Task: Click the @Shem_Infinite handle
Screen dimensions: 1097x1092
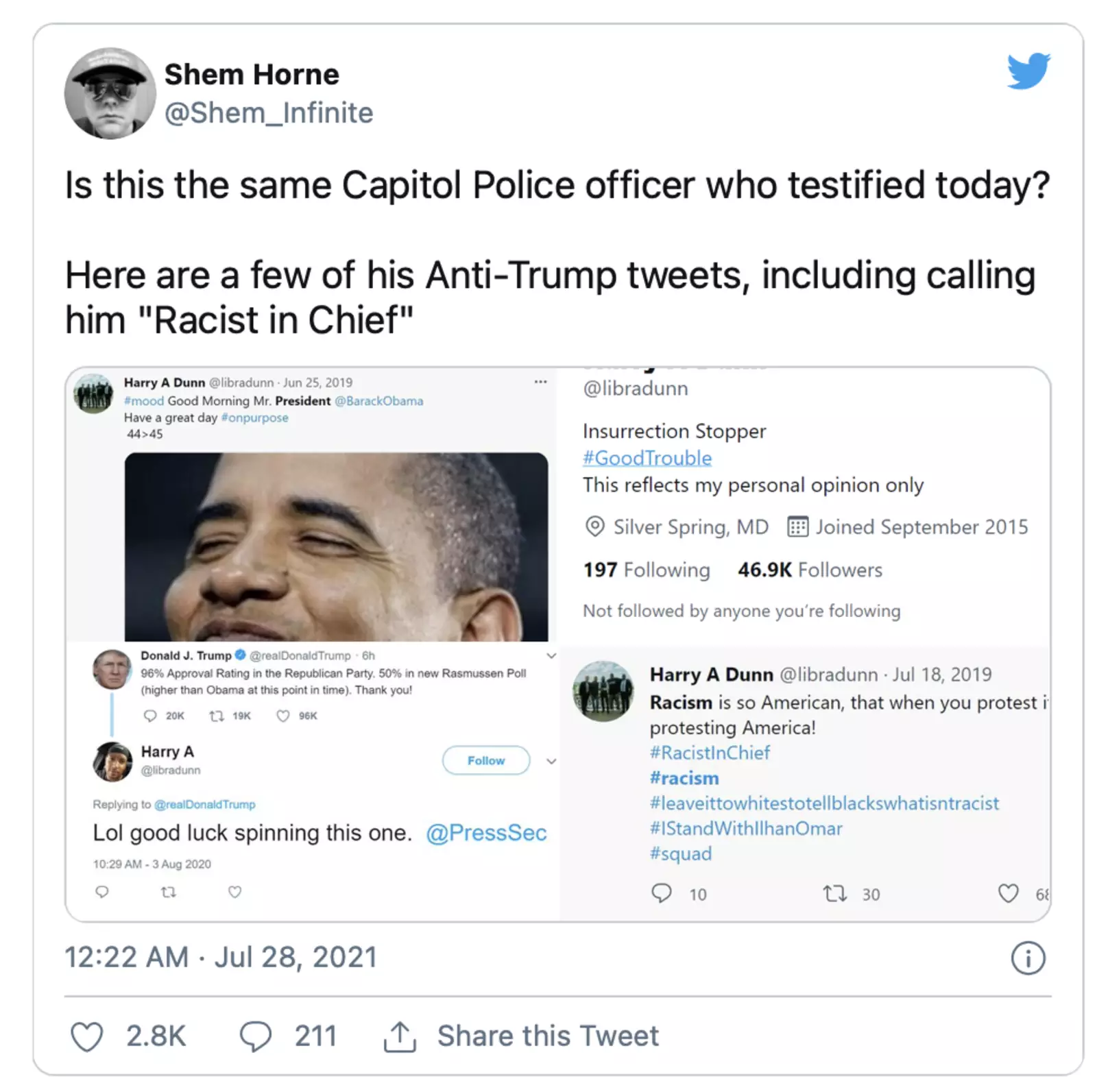Action: [269, 113]
